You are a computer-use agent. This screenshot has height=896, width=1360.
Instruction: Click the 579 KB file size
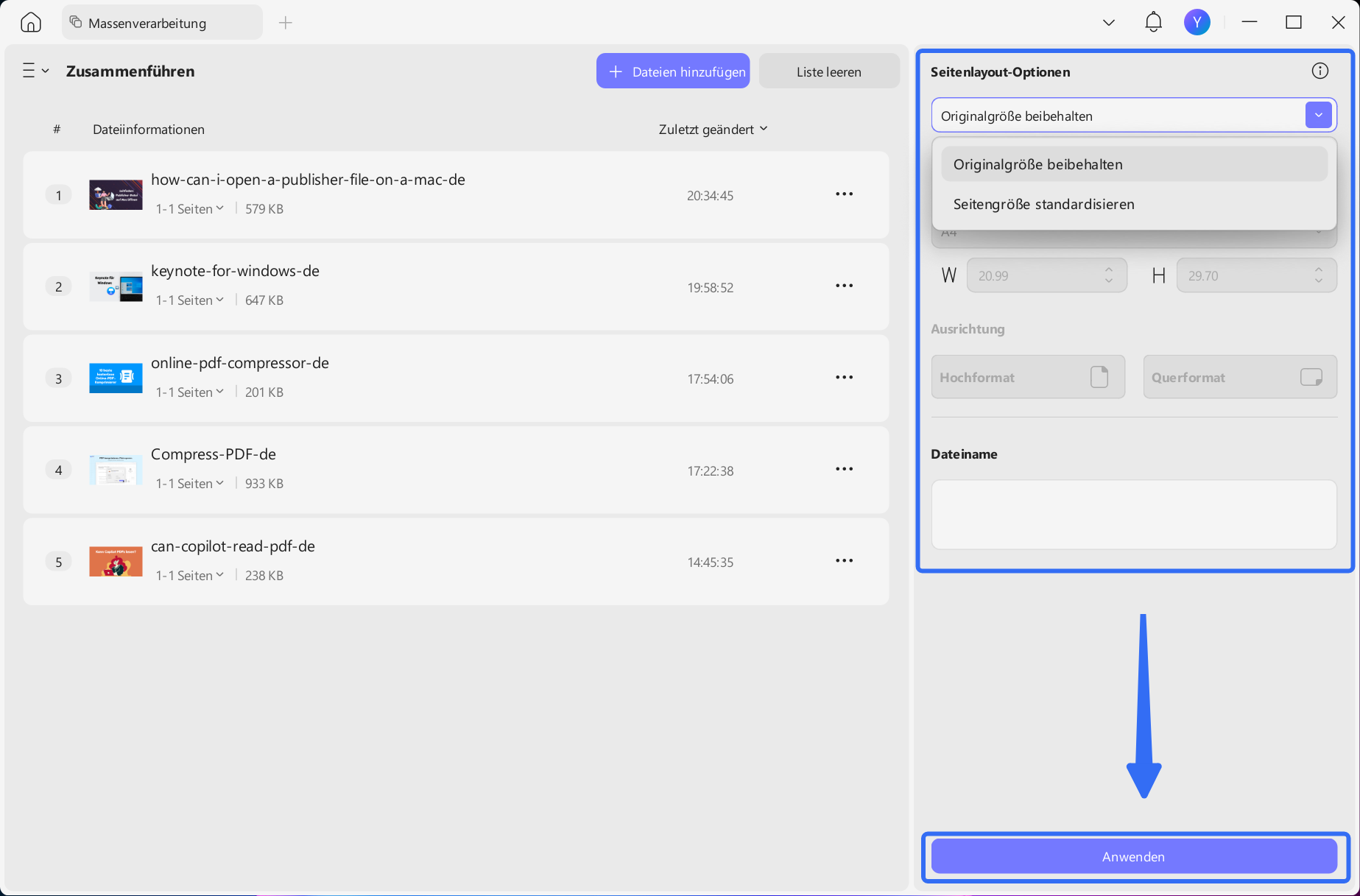coord(264,209)
